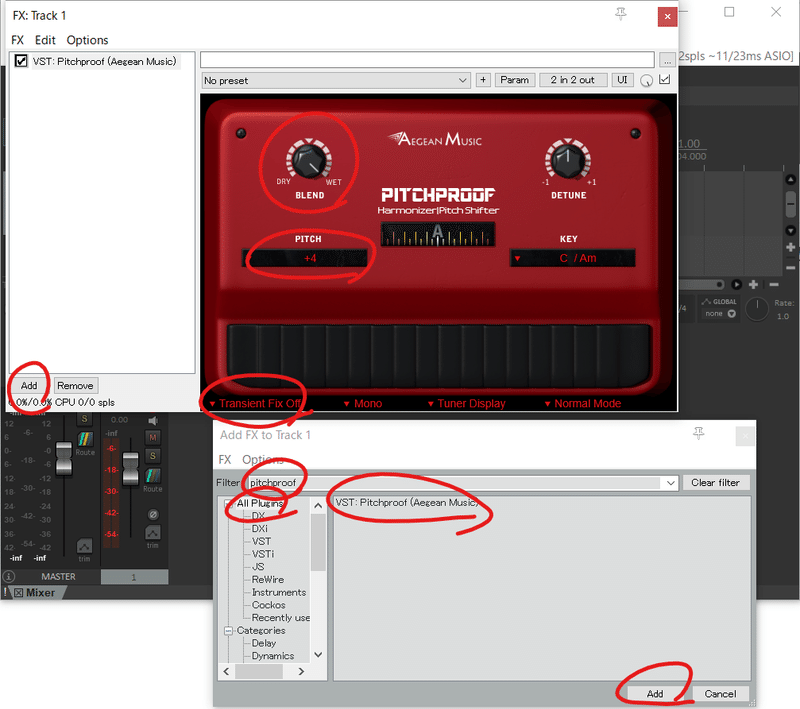Click the vertical zoom in plus icon
This screenshot has height=709, width=800.
[x=791, y=247]
